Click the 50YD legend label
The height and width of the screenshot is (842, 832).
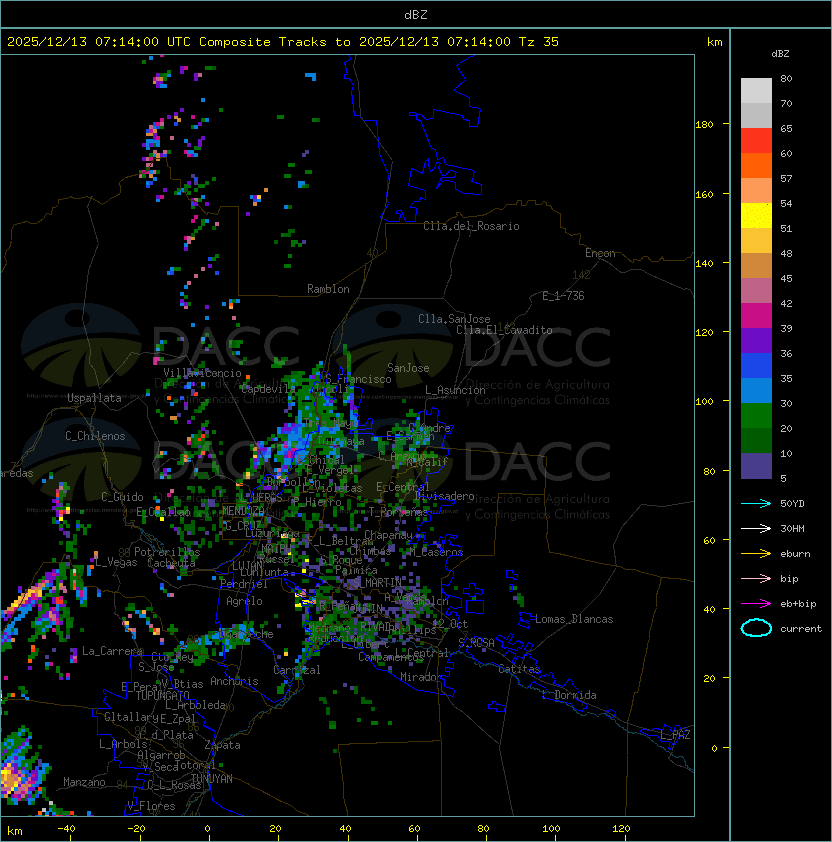tap(792, 504)
